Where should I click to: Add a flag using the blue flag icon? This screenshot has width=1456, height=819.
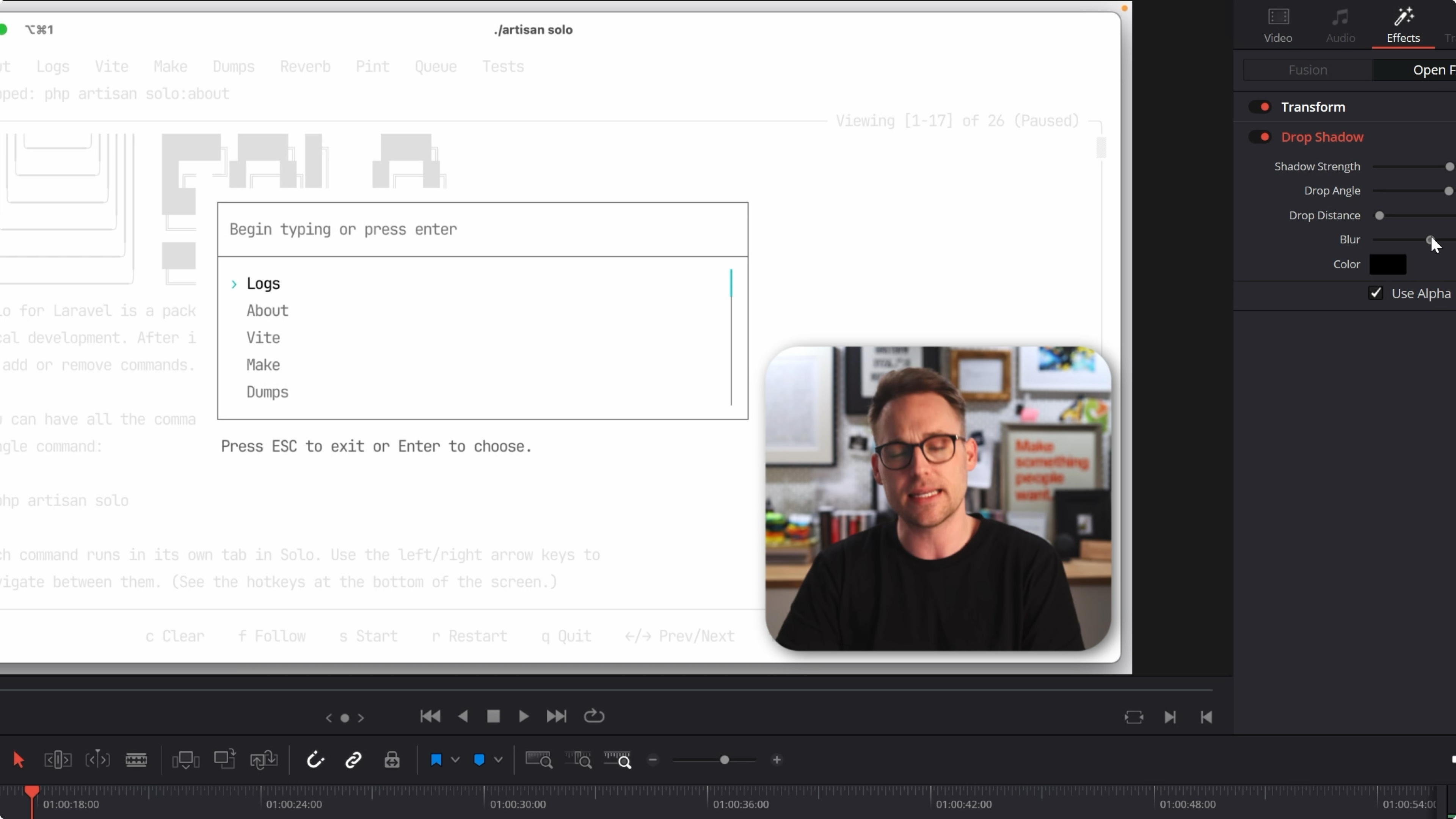[x=436, y=759]
